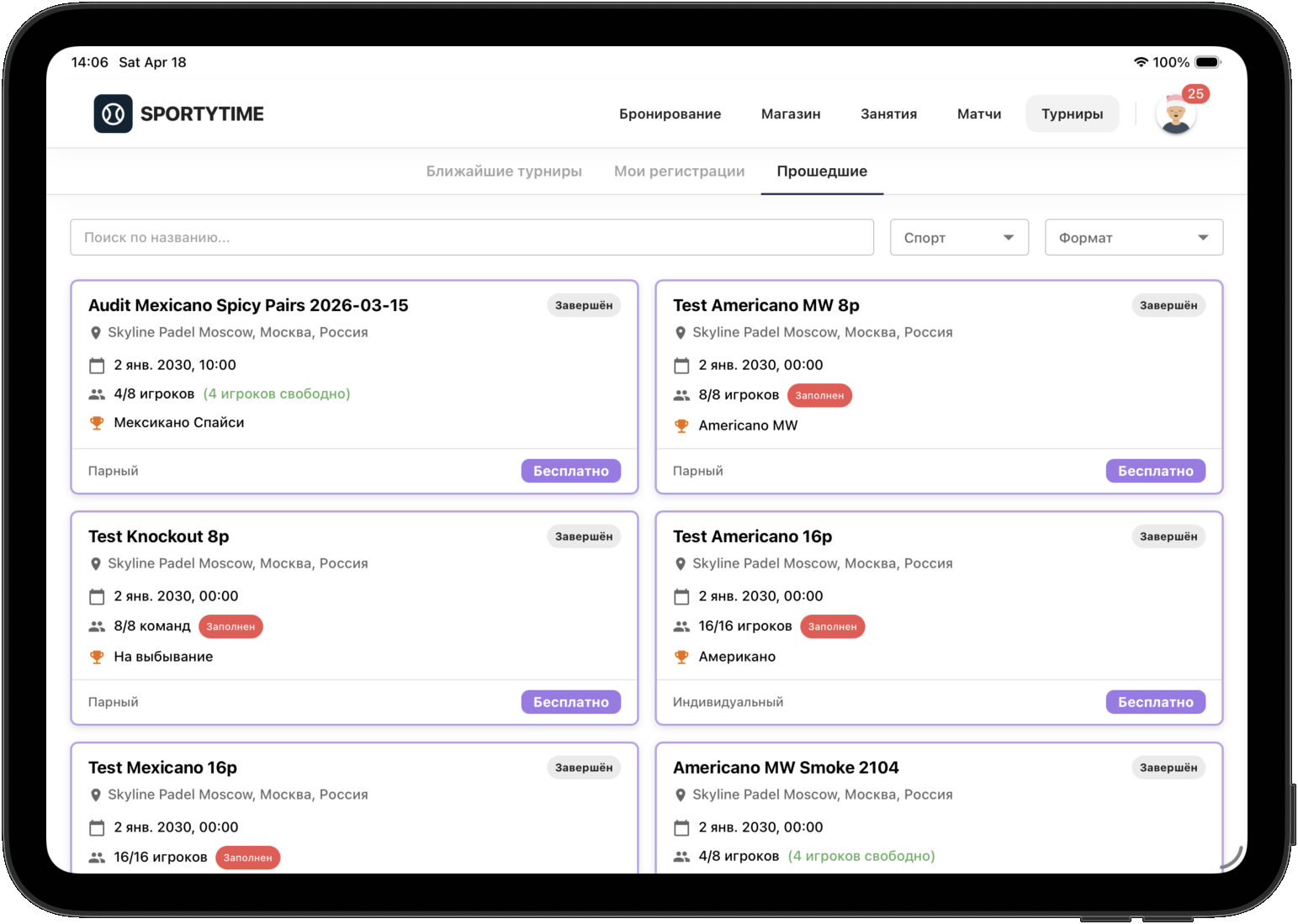Click trophy icon beside Мексикано Спайси
The image size is (1298, 924).
click(x=97, y=423)
